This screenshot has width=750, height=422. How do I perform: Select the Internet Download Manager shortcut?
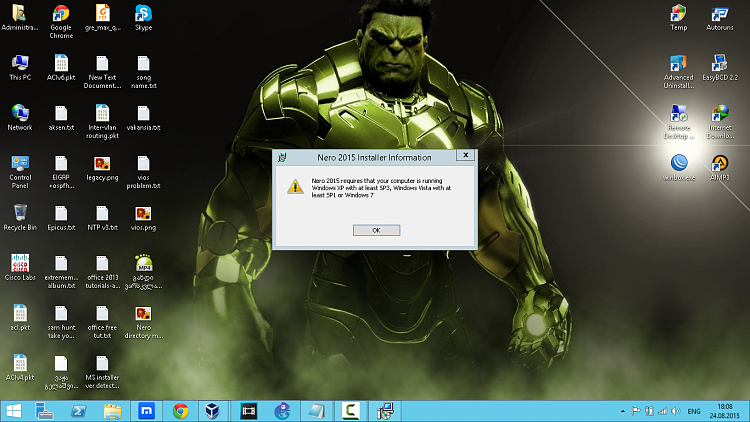[720, 122]
